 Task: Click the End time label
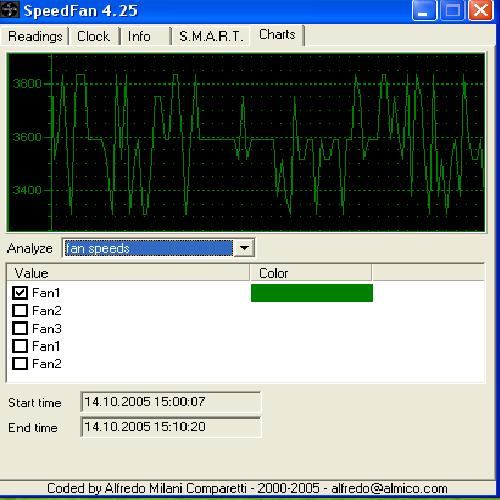click(x=33, y=428)
